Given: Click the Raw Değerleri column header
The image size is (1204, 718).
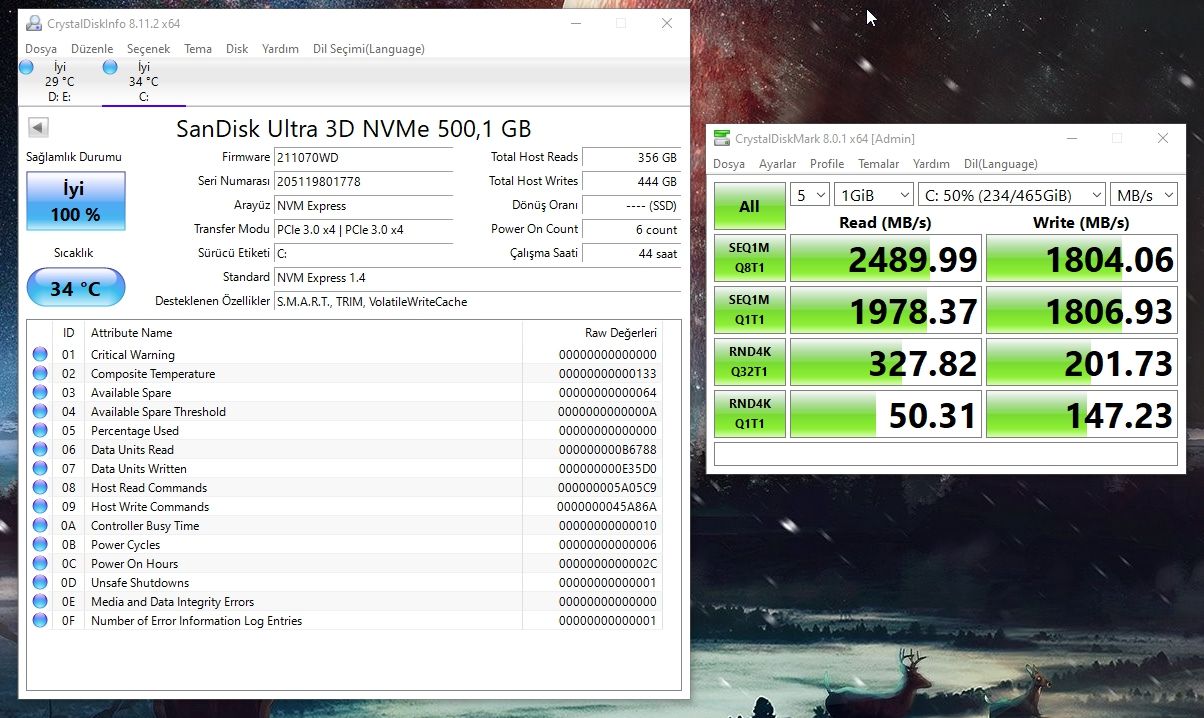Looking at the screenshot, I should pyautogui.click(x=591, y=332).
